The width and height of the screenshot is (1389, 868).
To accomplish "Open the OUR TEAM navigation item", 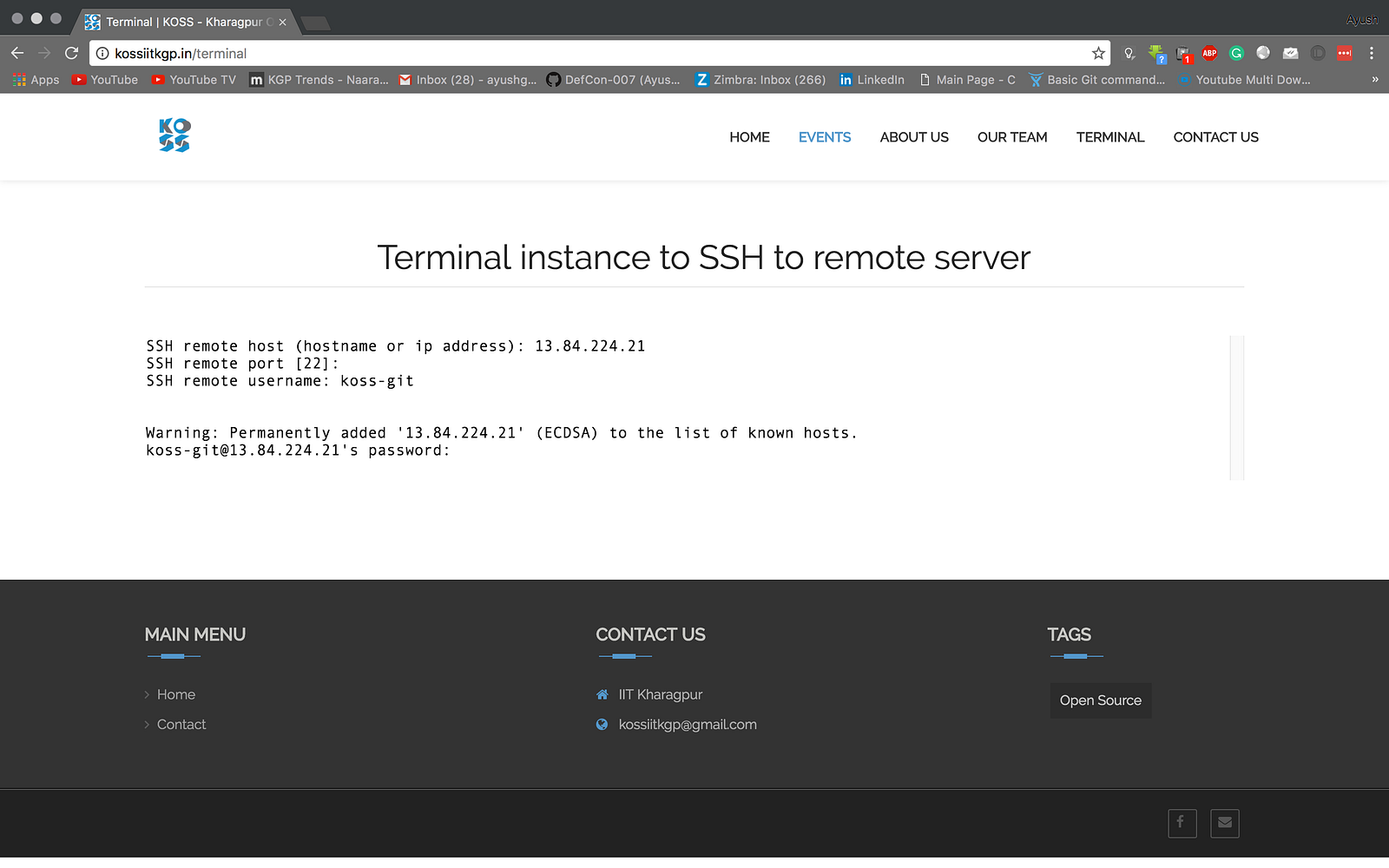I will click(x=1012, y=137).
